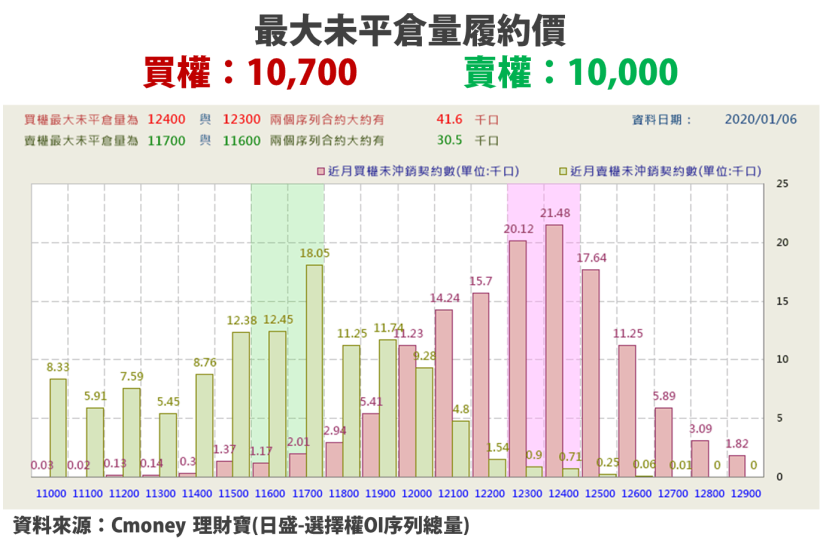Select the green value 30.5
This screenshot has height=550, width=820.
[449, 140]
